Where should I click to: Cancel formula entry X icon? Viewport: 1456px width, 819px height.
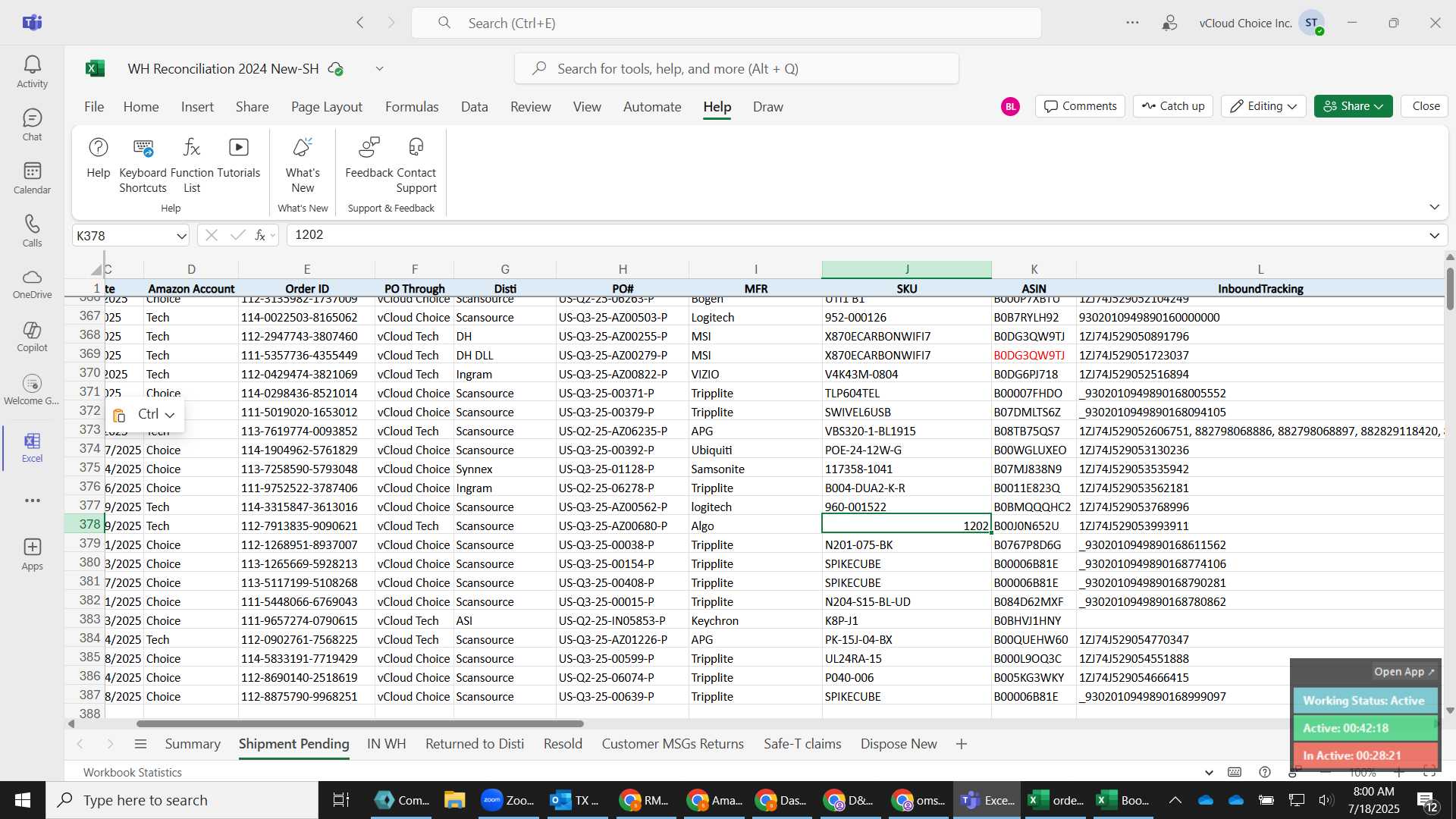pyautogui.click(x=212, y=235)
